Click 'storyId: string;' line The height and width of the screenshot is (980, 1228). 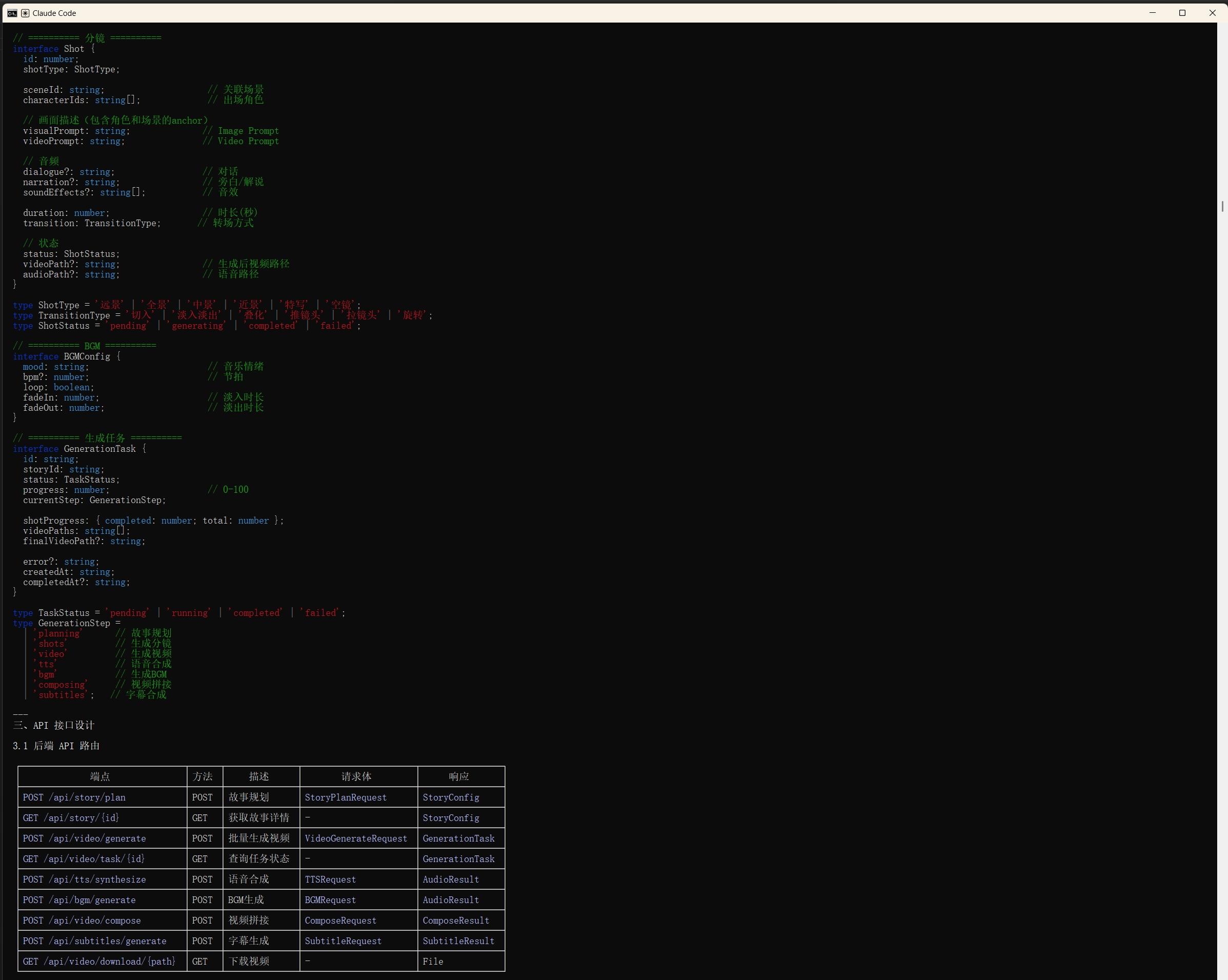pyautogui.click(x=64, y=470)
